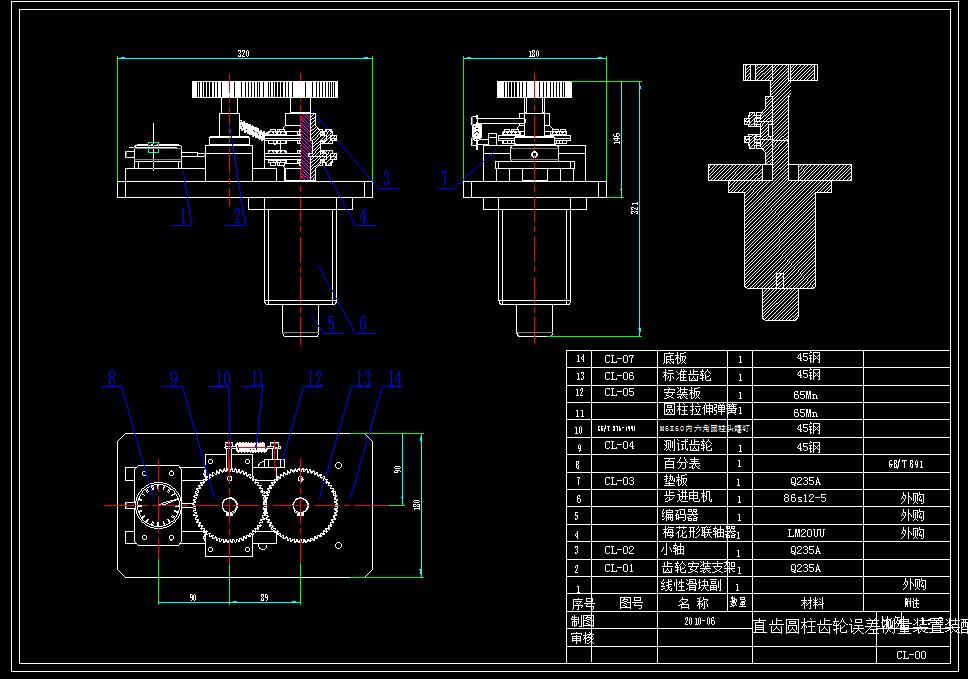Select balloon number "12" in plan view
This screenshot has width=968, height=679.
(x=314, y=378)
